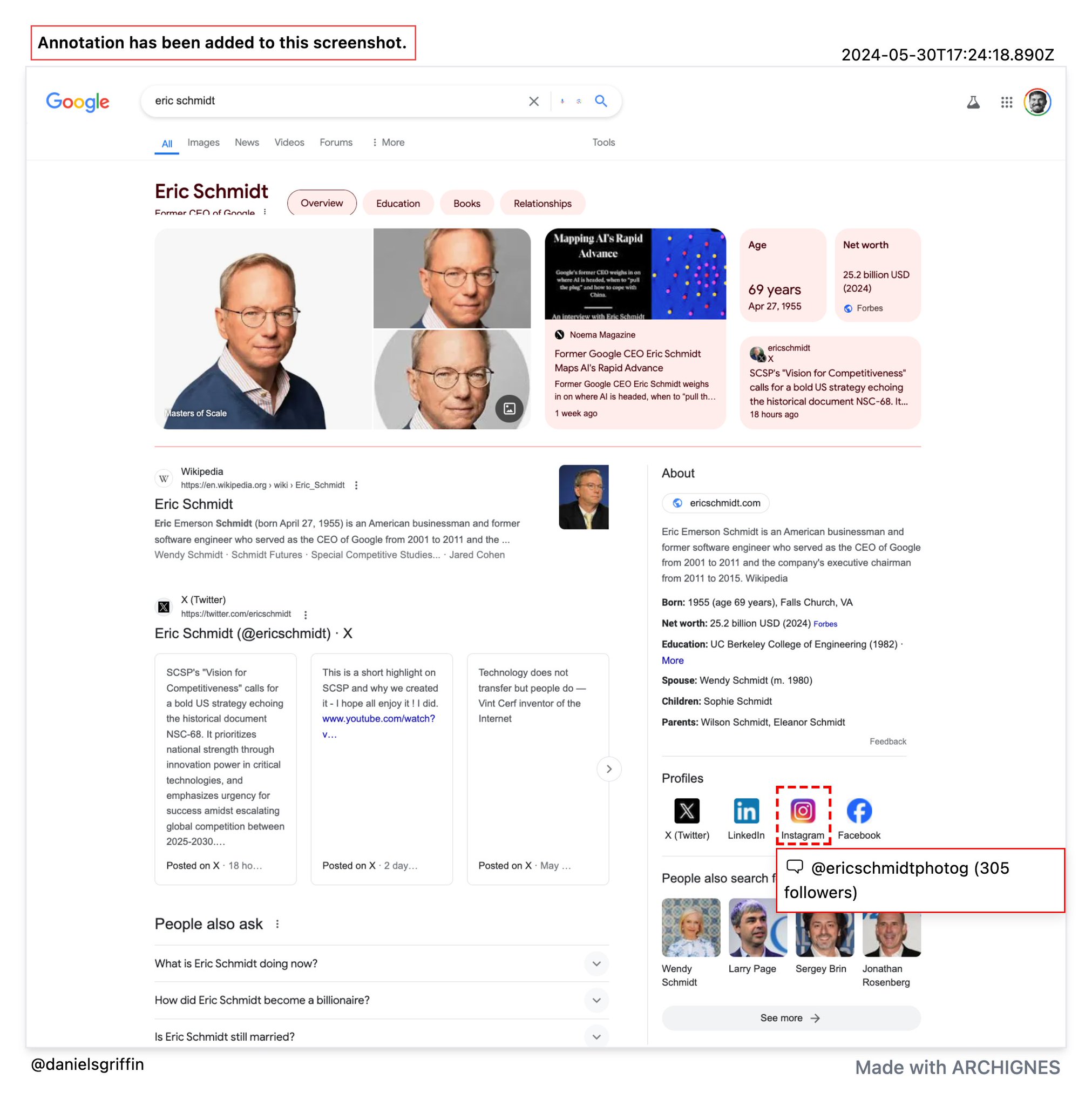The height and width of the screenshot is (1106, 1092).
Task: Open the Google apps grid
Action: click(x=1006, y=103)
